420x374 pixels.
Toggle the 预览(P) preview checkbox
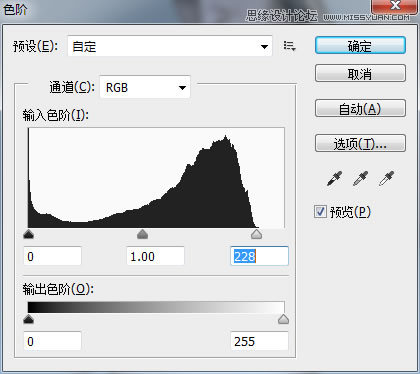click(320, 211)
